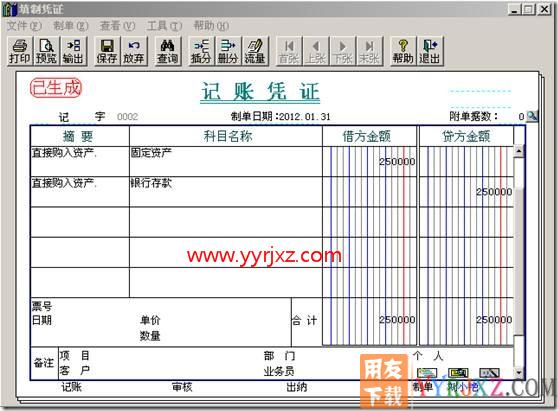This screenshot has width=558, height=411.
Task: Click the third small icon below 个人
Action: [490, 373]
